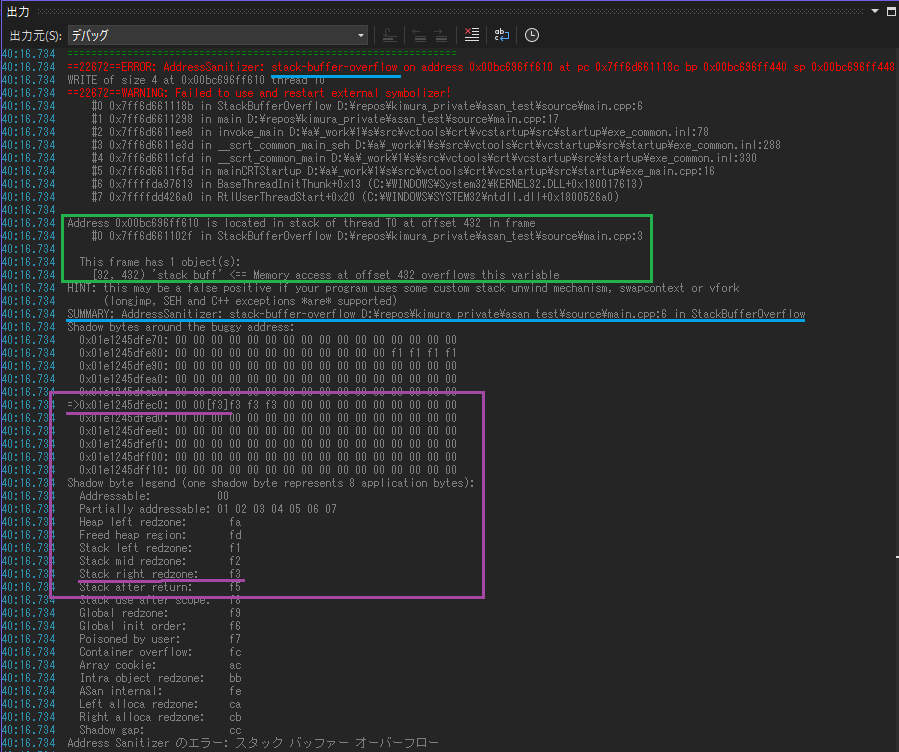Open the output window position options arrow
The width and height of the screenshot is (899, 752).
(875, 11)
